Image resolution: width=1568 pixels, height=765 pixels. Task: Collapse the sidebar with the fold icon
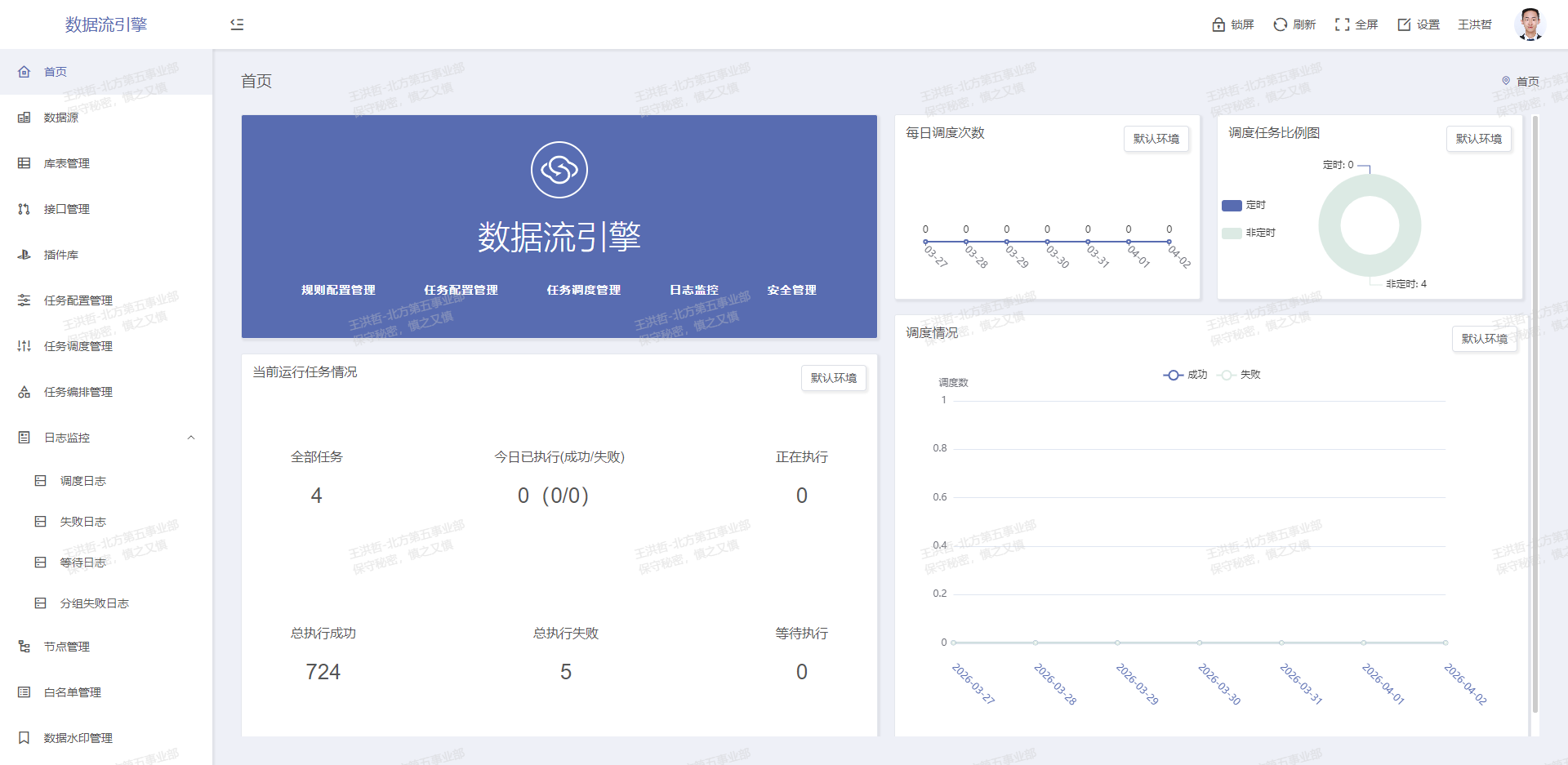(x=237, y=24)
